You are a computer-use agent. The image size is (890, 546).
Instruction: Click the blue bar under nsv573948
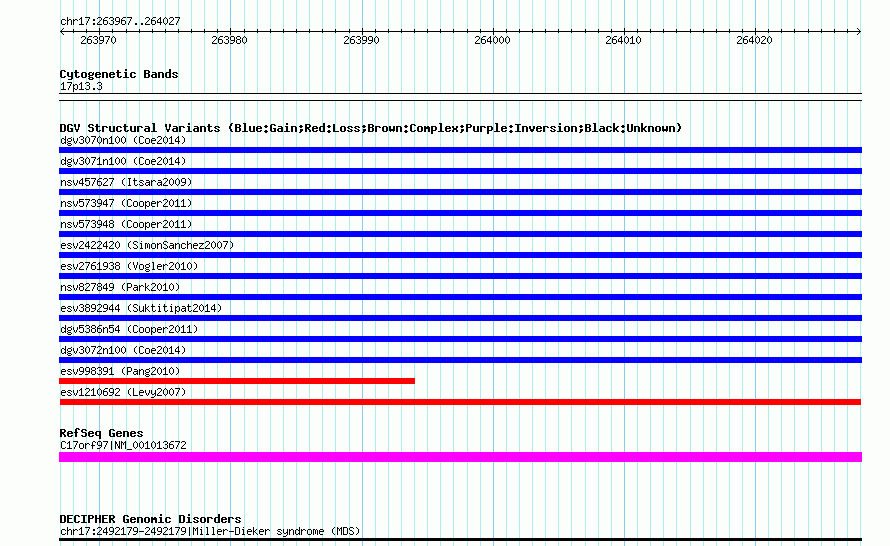coord(460,234)
